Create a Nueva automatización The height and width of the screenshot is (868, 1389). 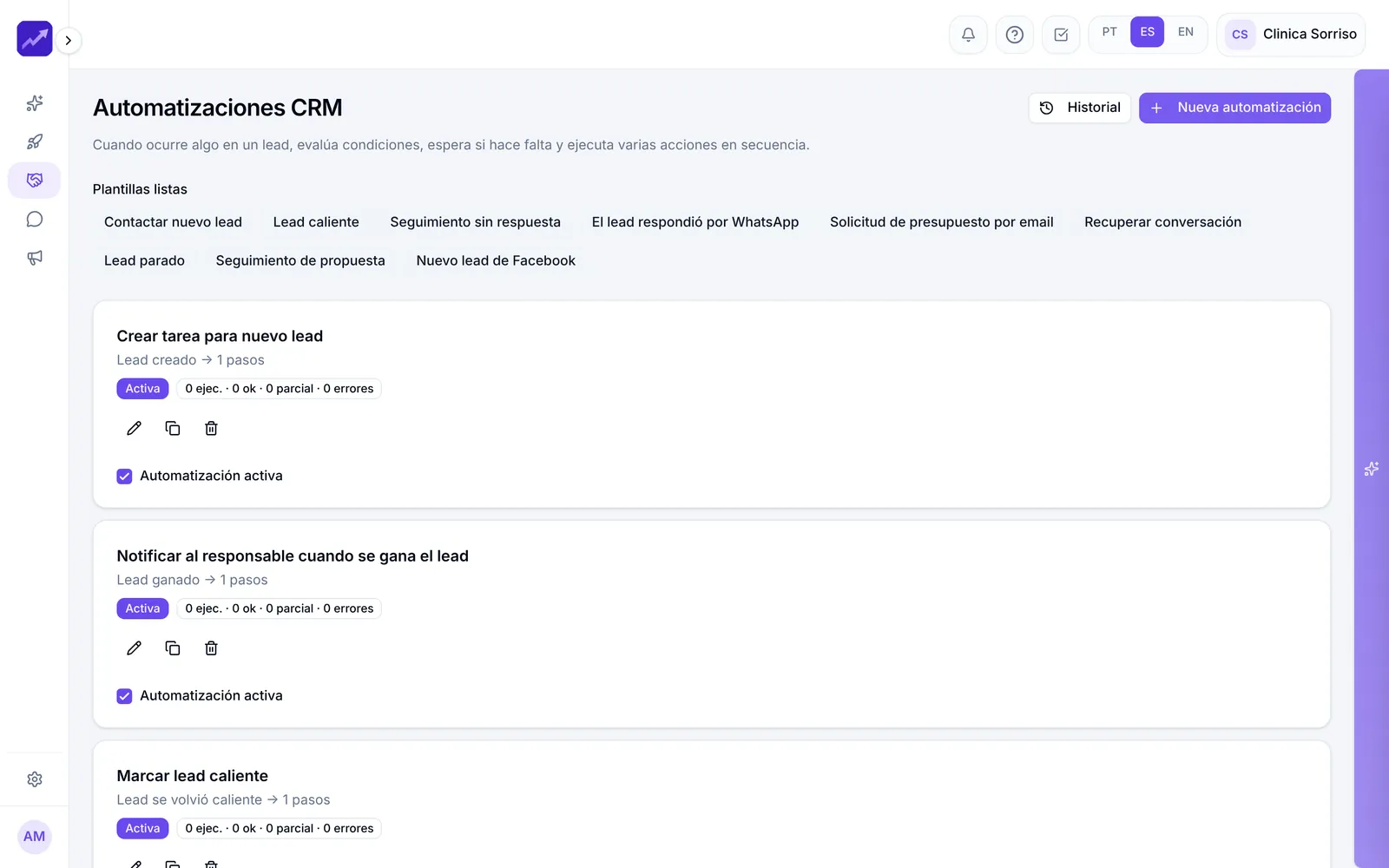pyautogui.click(x=1234, y=108)
